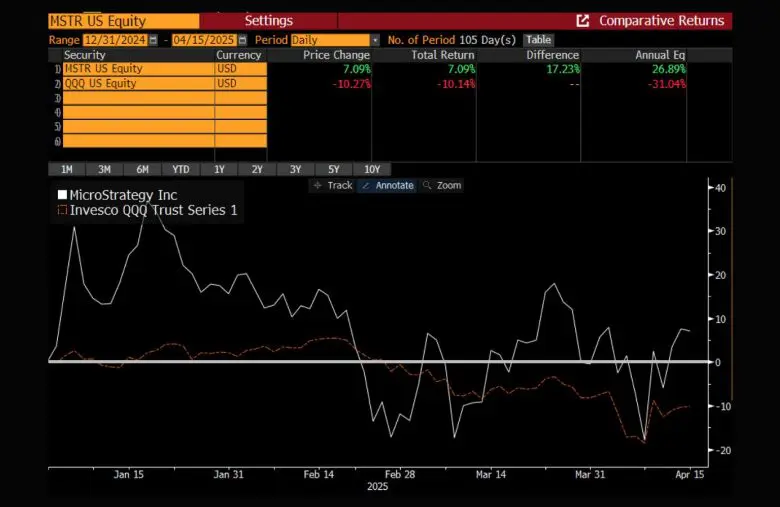Edit the start date 12/31/2024 field
The height and width of the screenshot is (507, 780).
point(115,40)
